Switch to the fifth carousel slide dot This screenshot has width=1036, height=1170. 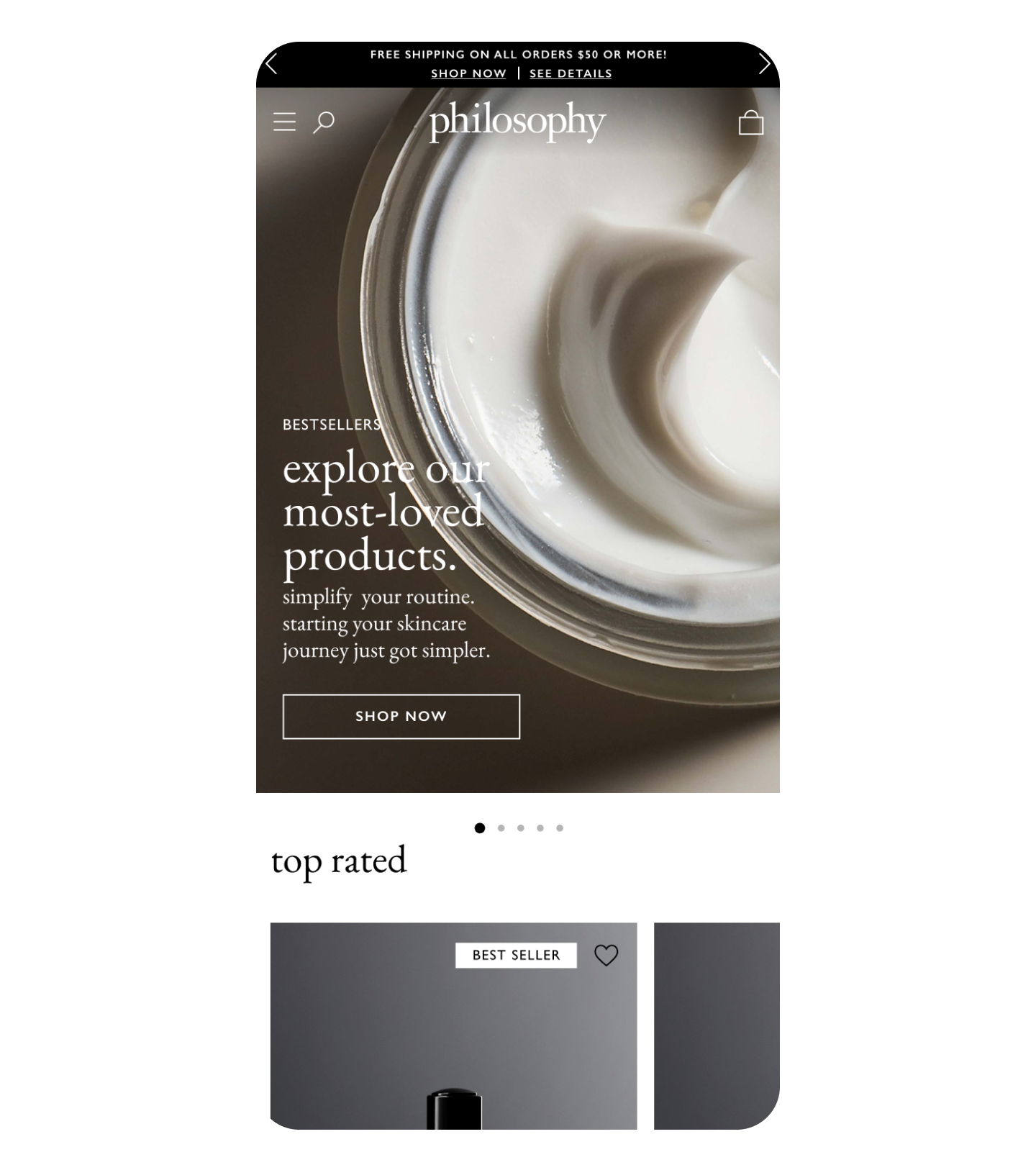click(560, 828)
